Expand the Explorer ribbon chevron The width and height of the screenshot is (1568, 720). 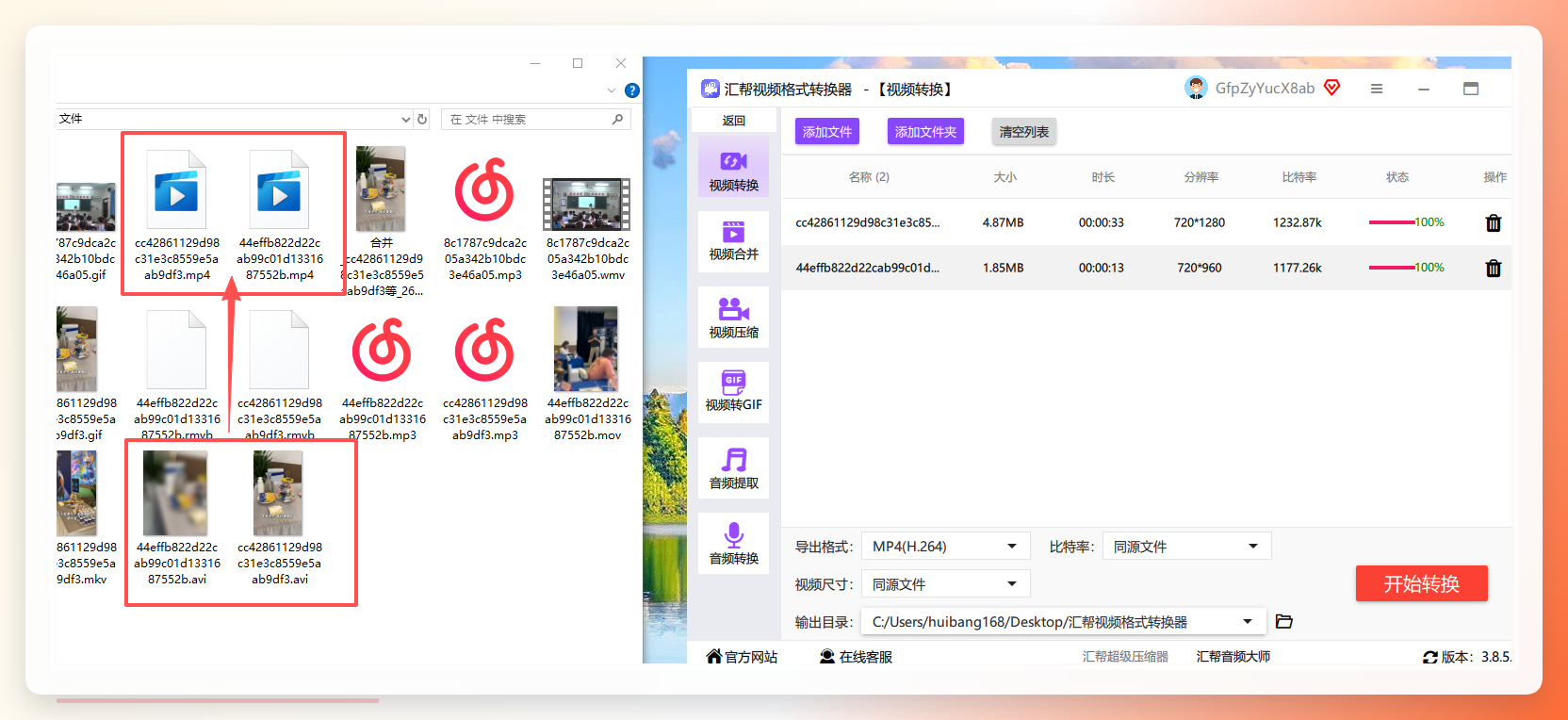(x=612, y=91)
